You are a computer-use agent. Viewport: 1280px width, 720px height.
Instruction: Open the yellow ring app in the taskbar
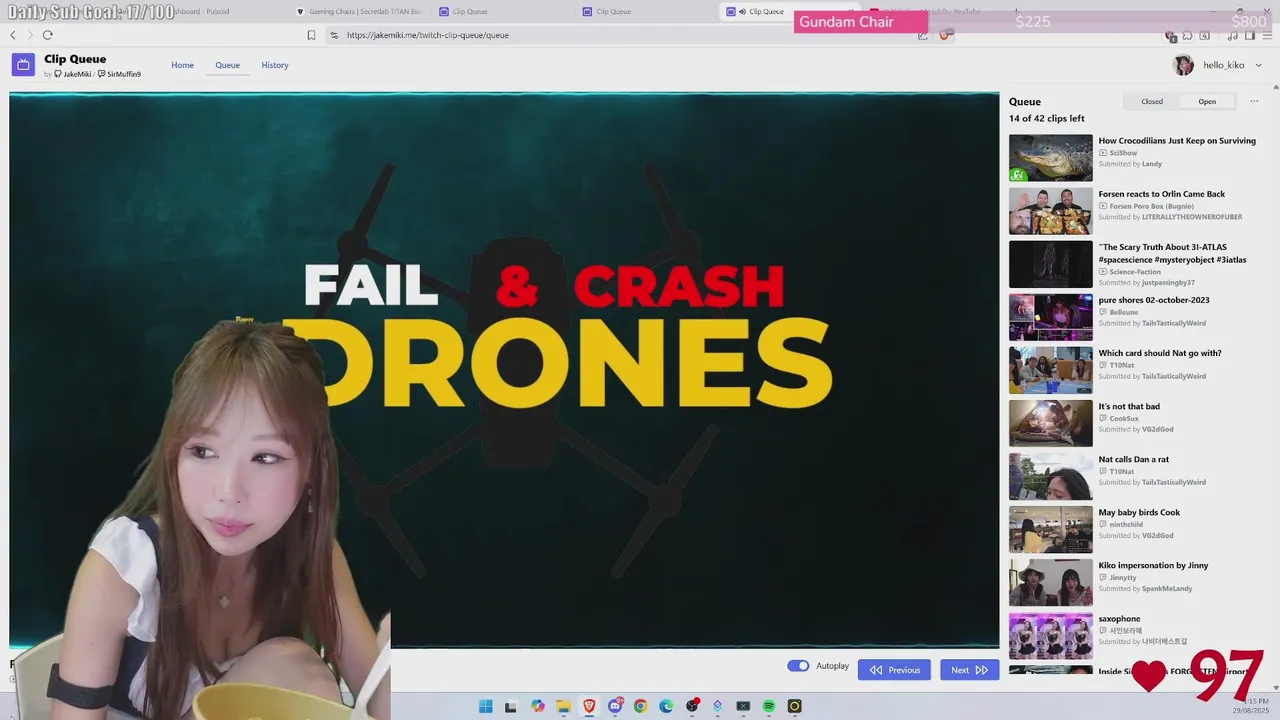coord(795,706)
